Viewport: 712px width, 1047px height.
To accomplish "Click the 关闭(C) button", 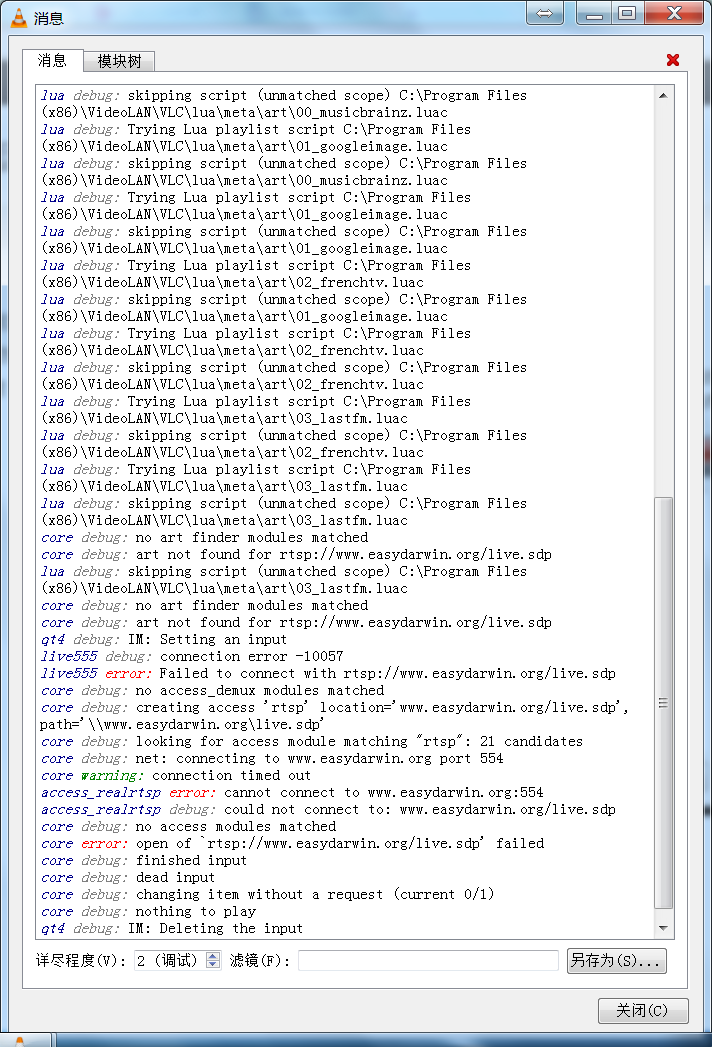I will (x=643, y=1010).
